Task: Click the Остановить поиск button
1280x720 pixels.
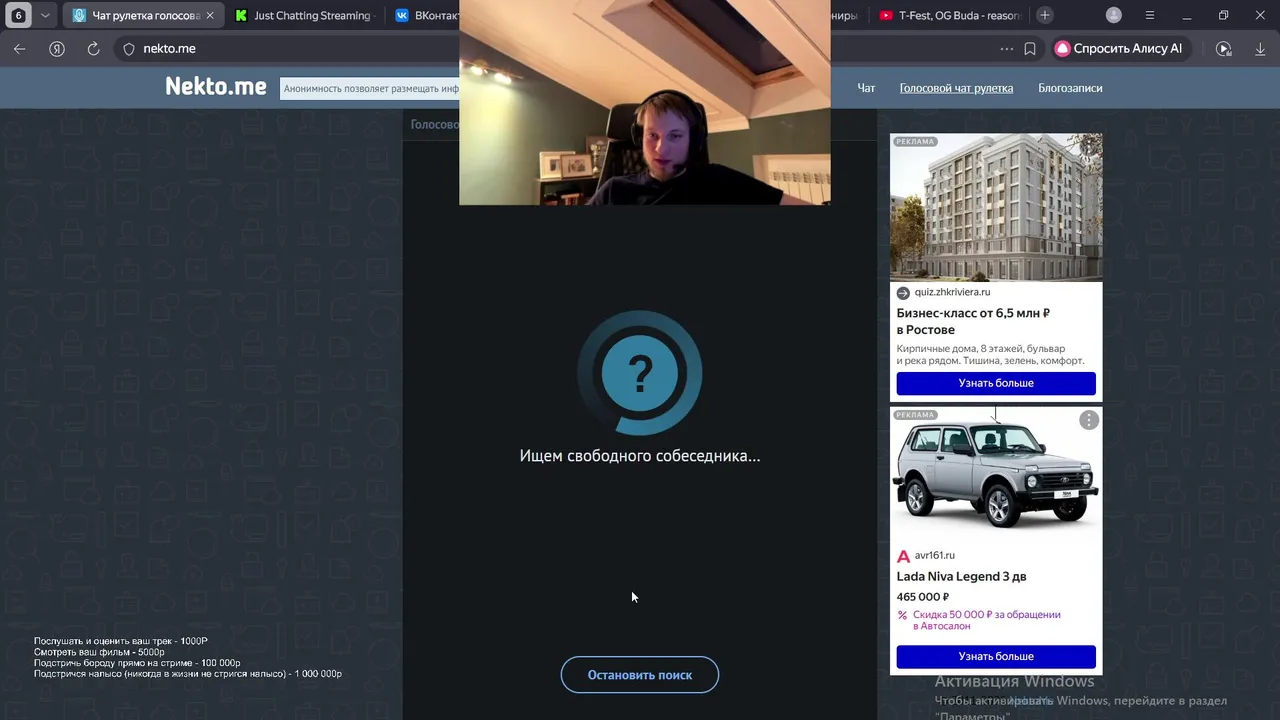Action: [640, 675]
